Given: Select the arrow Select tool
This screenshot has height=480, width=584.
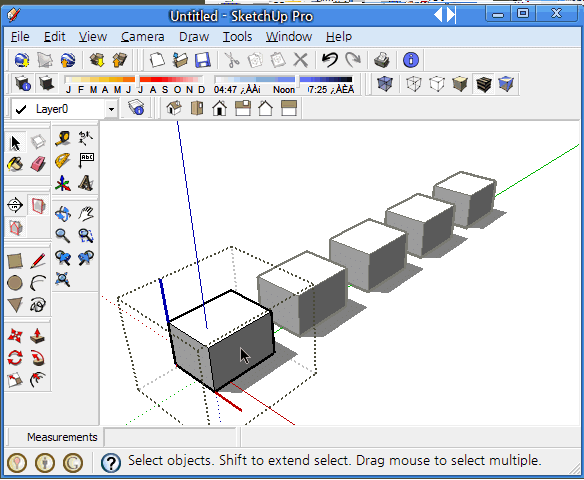Looking at the screenshot, I should pyautogui.click(x=15, y=143).
